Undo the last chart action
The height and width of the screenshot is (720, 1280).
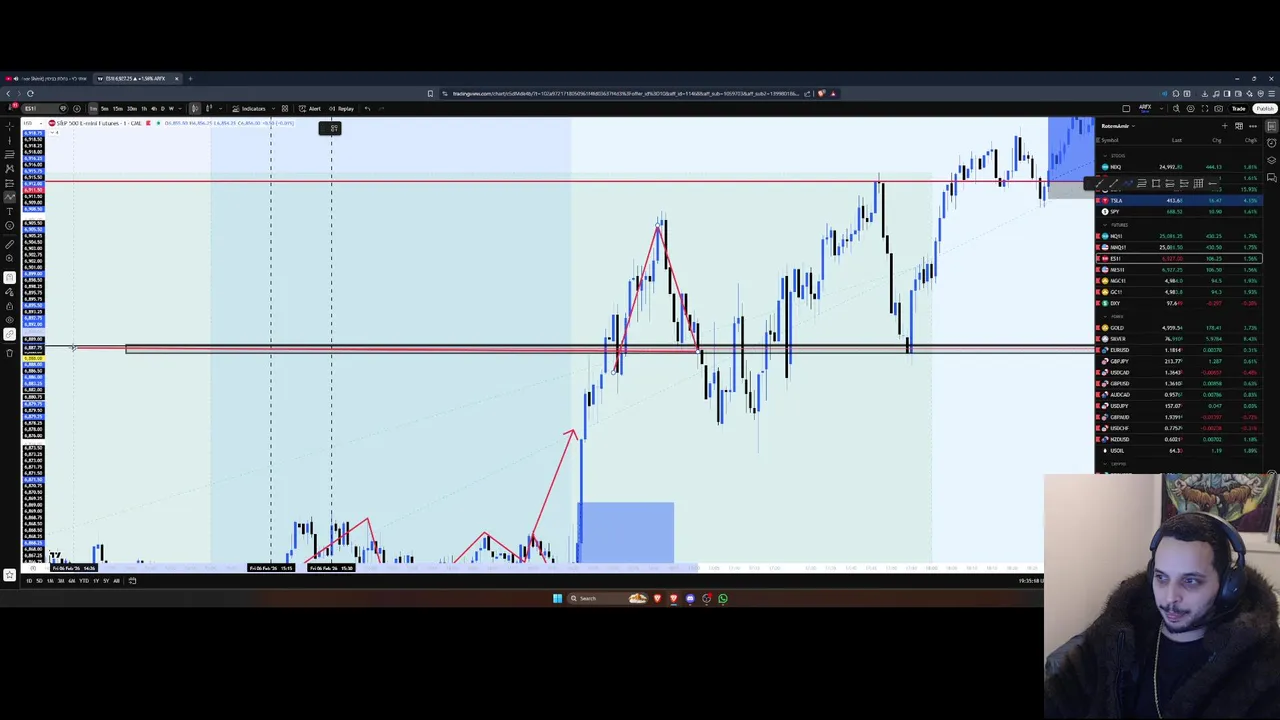pyautogui.click(x=368, y=109)
